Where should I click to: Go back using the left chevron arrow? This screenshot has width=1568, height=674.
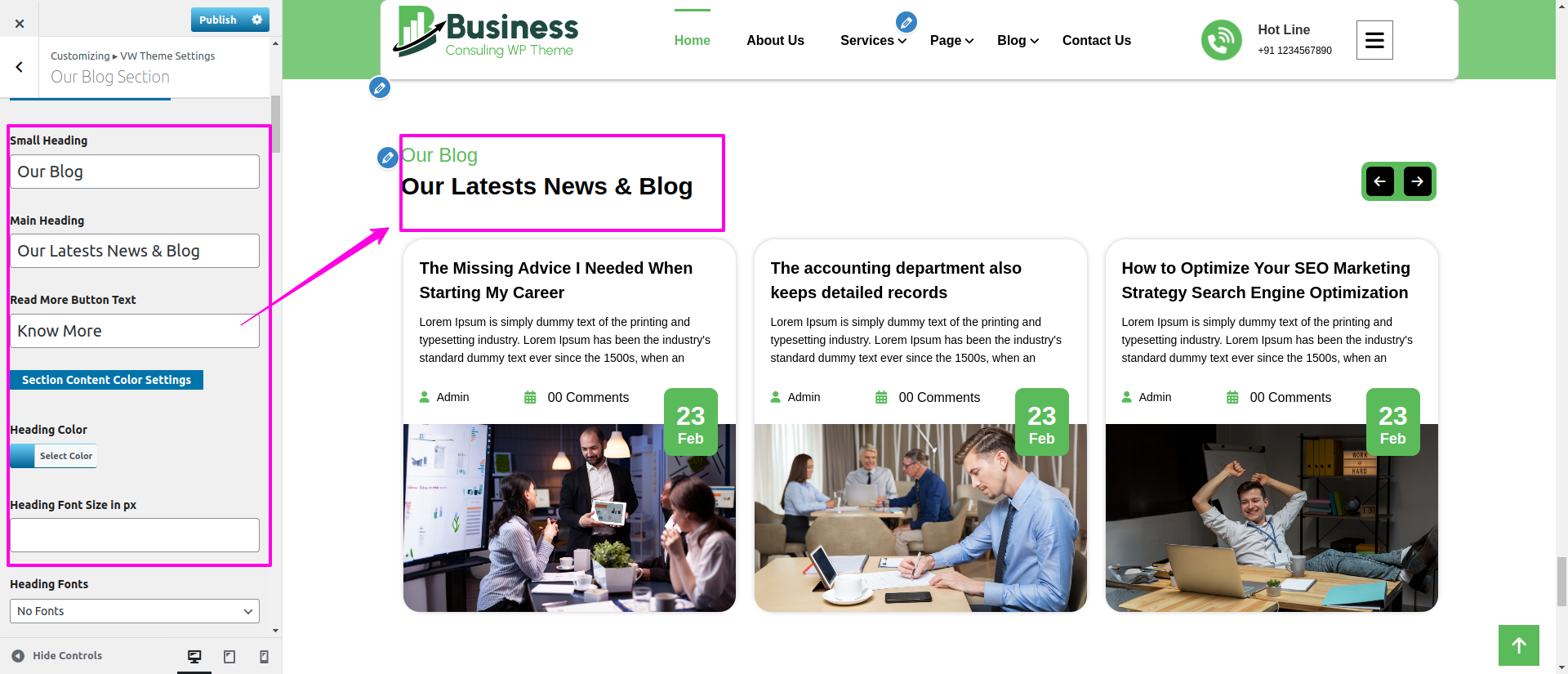19,67
